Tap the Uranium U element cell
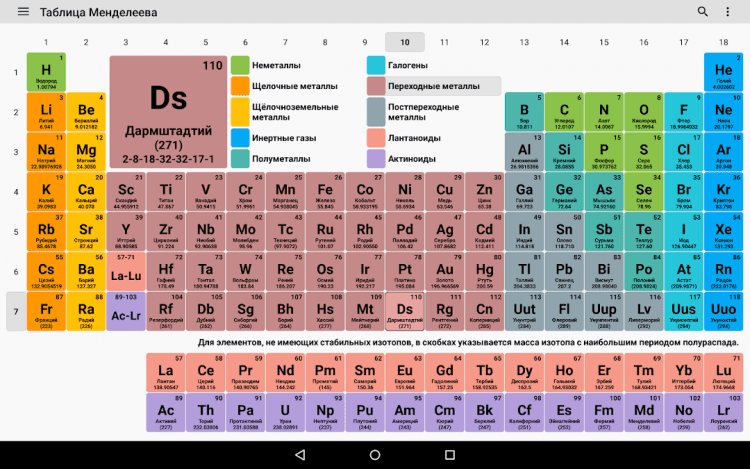 (285, 413)
